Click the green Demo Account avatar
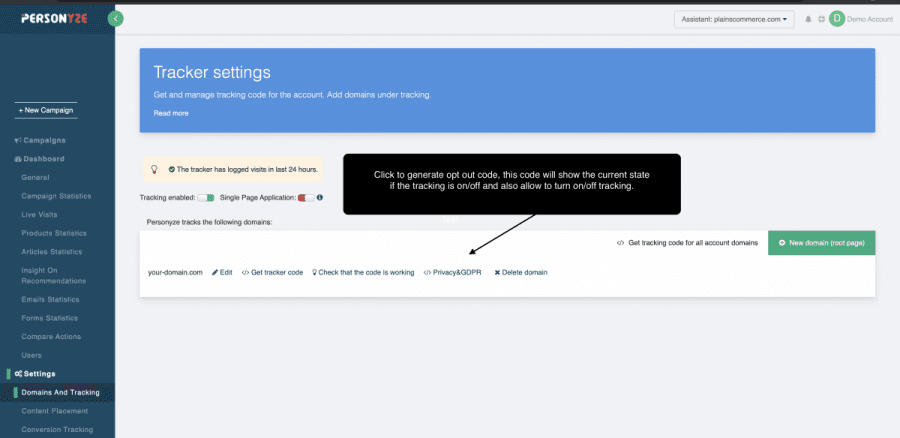This screenshot has height=438, width=900. pyautogui.click(x=836, y=18)
